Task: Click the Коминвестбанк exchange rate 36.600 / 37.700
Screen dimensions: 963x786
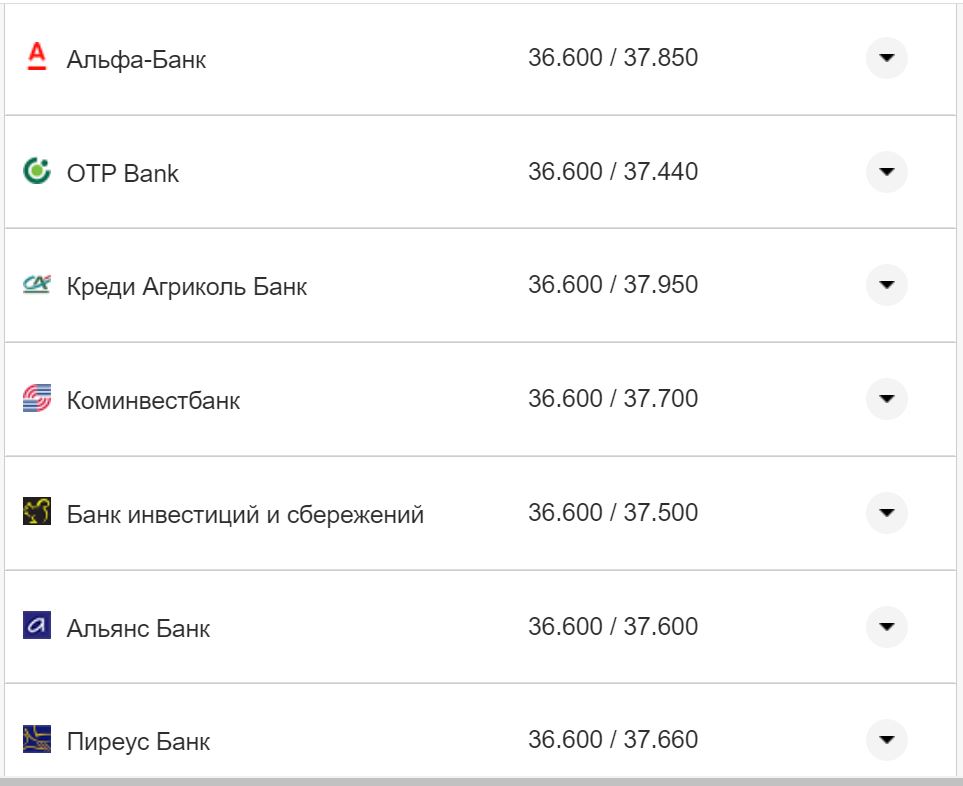Action: (x=613, y=398)
